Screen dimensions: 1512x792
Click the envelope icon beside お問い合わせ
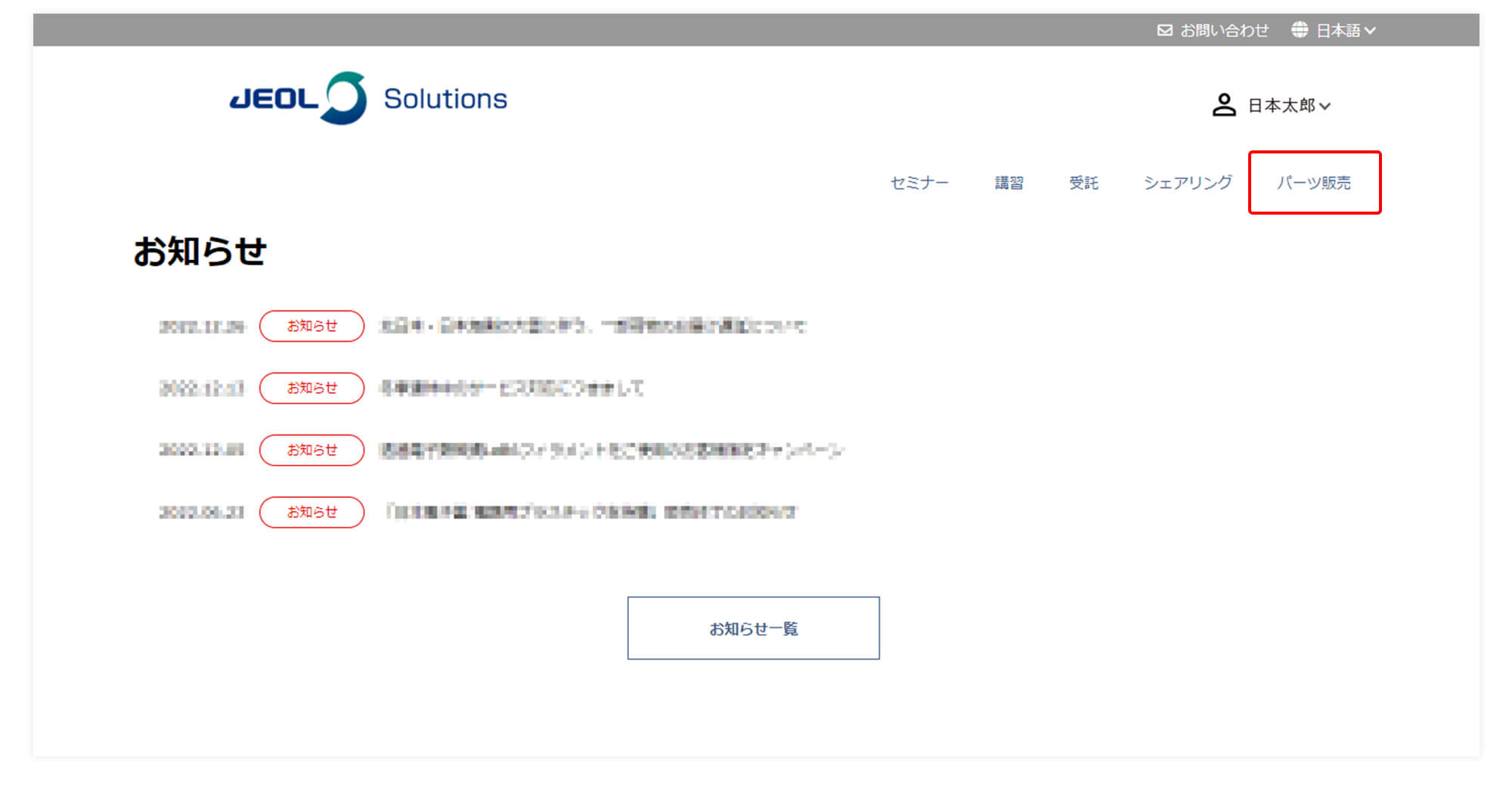pos(1164,30)
